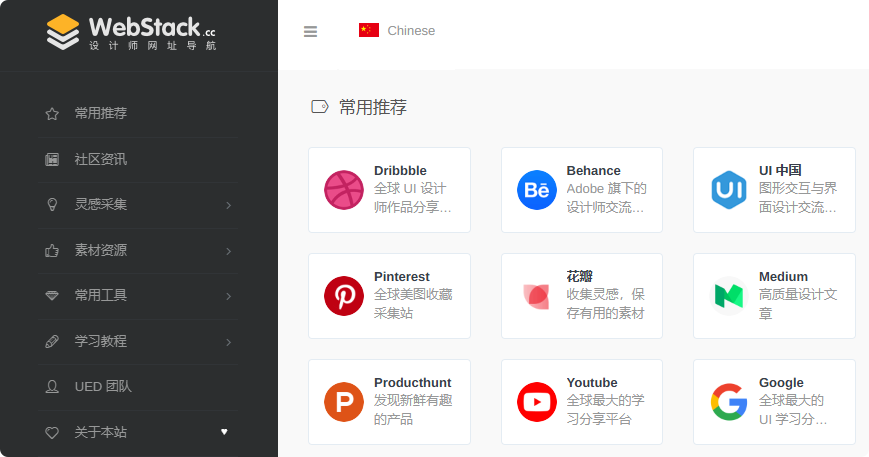This screenshot has height=457, width=869.
Task: Click the thumbs-up icon beside 素材资源
Action: pos(52,250)
